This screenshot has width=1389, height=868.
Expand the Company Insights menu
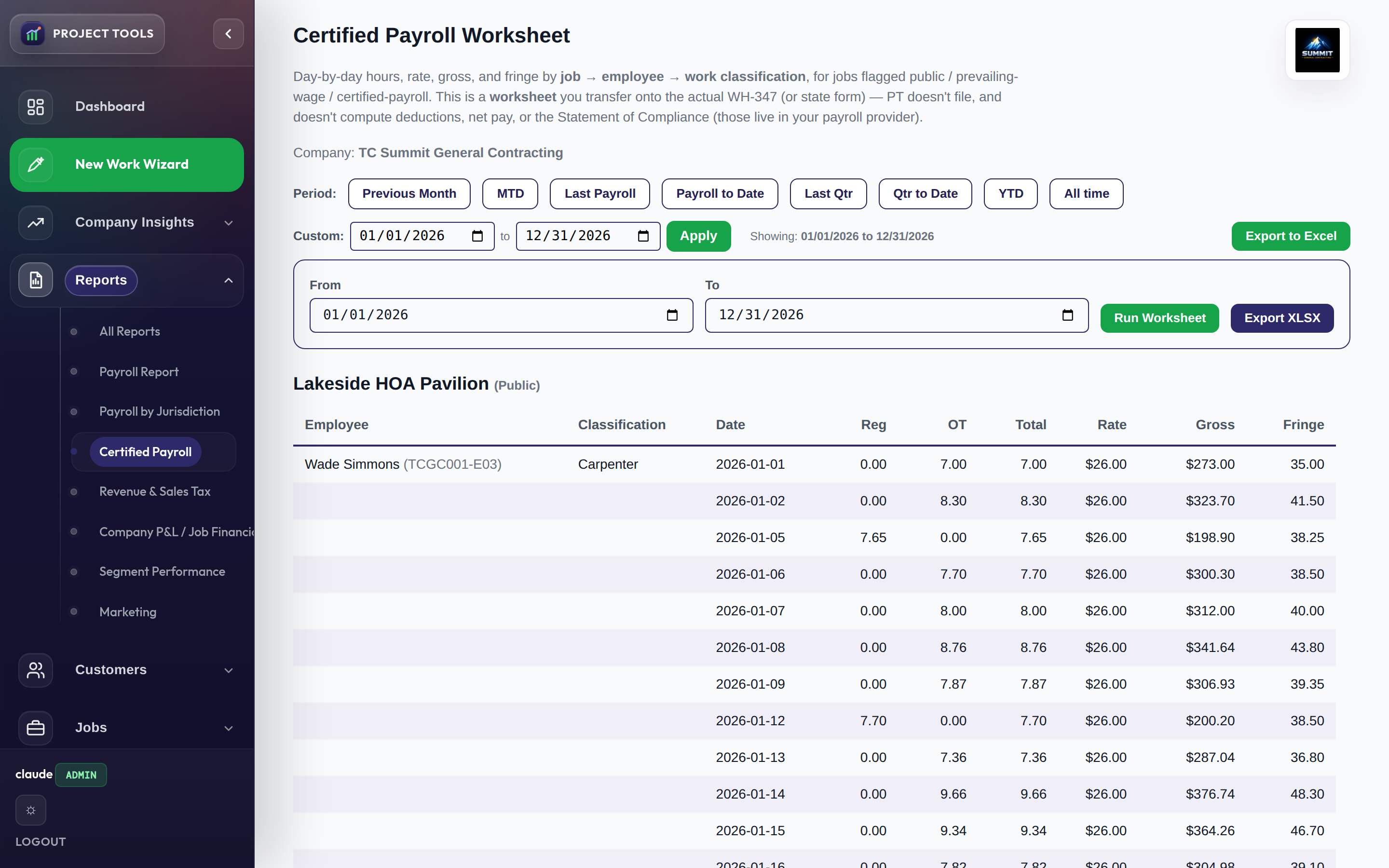pyautogui.click(x=229, y=223)
